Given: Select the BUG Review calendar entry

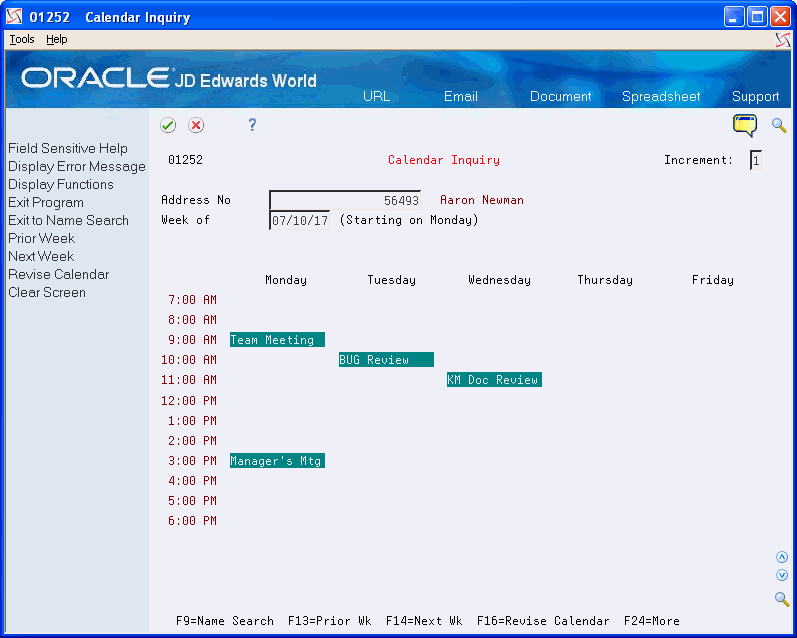Looking at the screenshot, I should click(386, 360).
